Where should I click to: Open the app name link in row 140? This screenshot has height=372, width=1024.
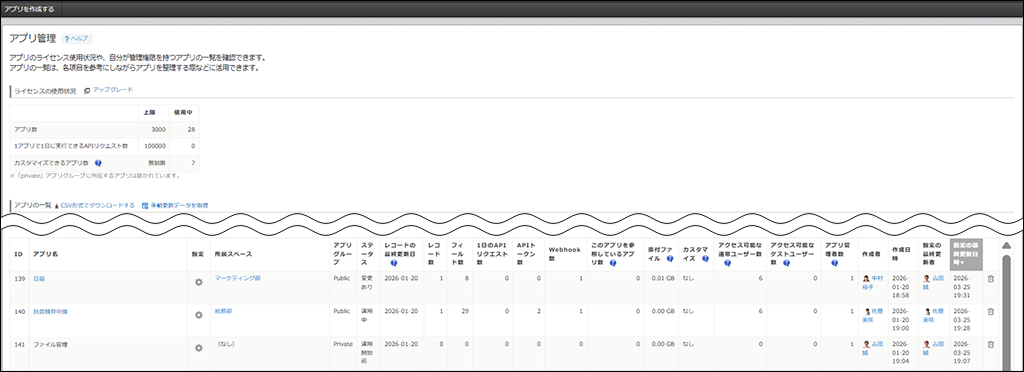(50, 312)
